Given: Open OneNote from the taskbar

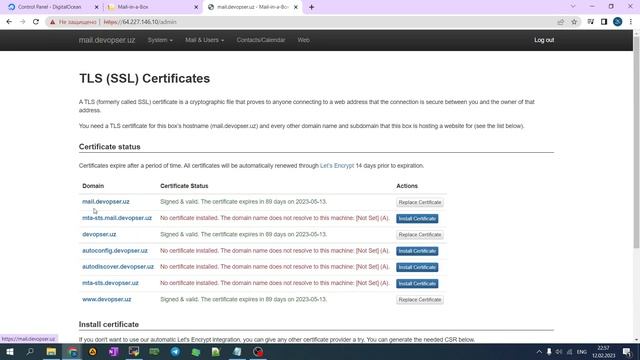Looking at the screenshot, I should coord(113,352).
